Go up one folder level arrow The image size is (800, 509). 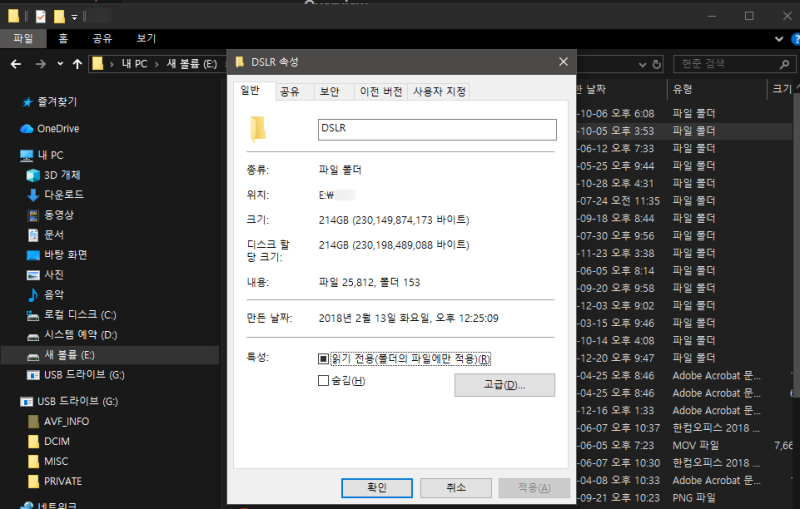point(78,64)
